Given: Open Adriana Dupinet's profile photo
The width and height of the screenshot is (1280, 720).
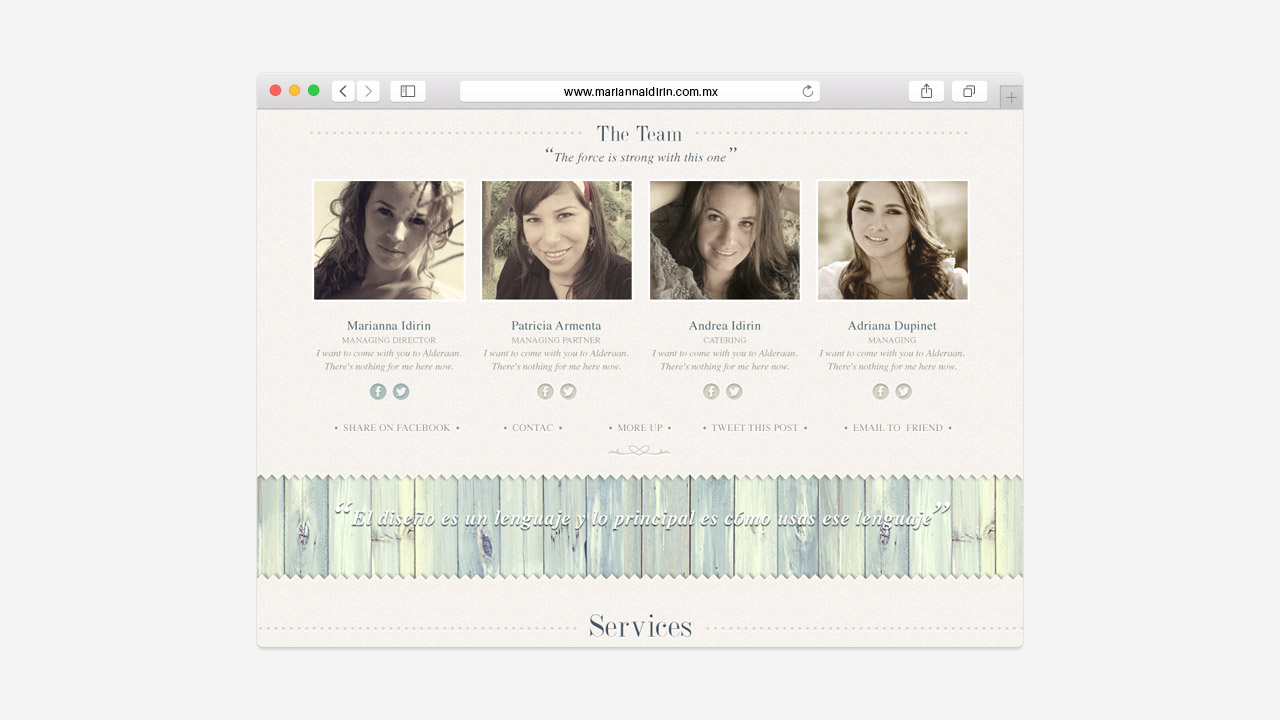Looking at the screenshot, I should pyautogui.click(x=892, y=240).
